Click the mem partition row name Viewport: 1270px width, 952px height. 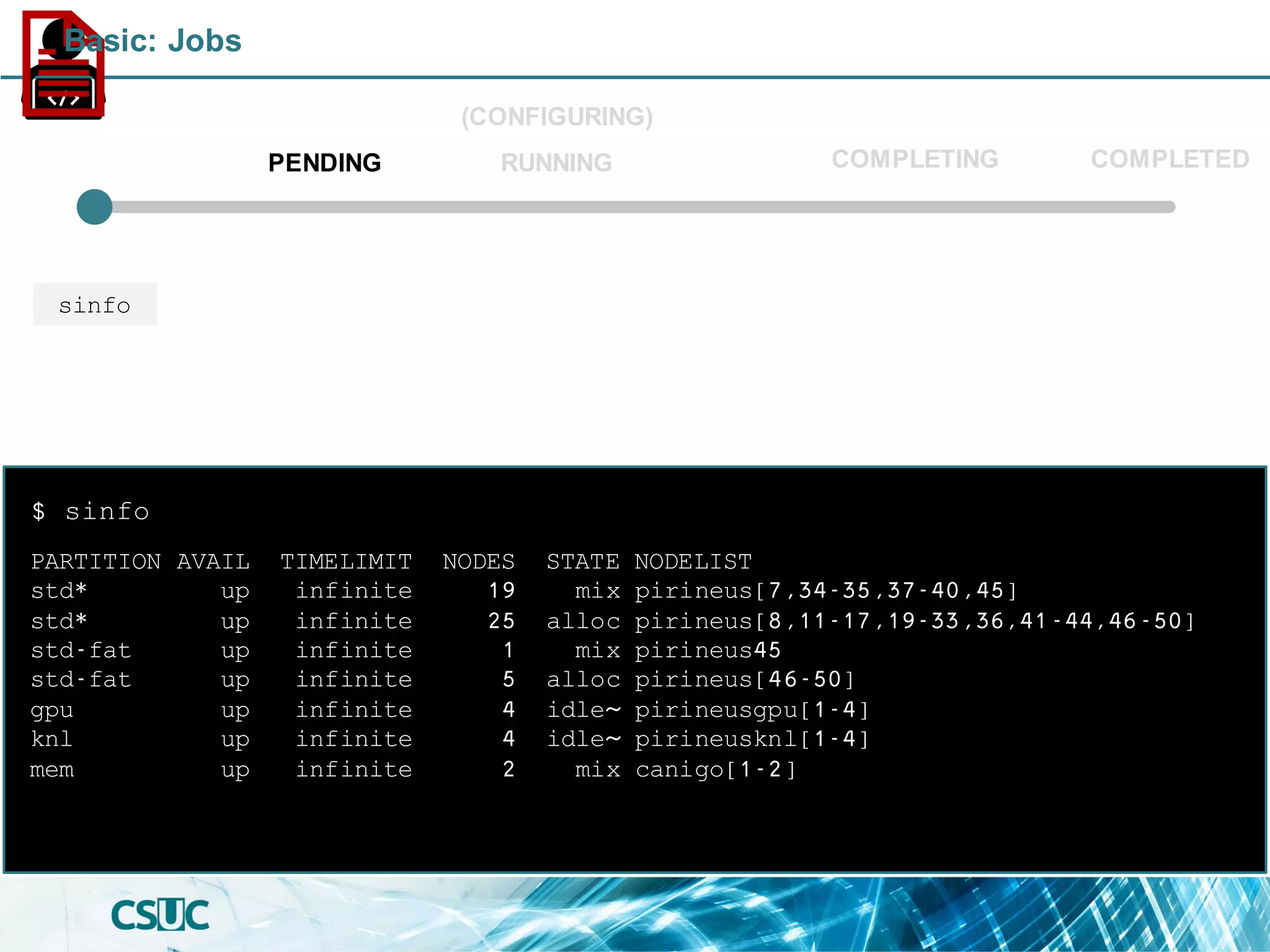tap(52, 769)
